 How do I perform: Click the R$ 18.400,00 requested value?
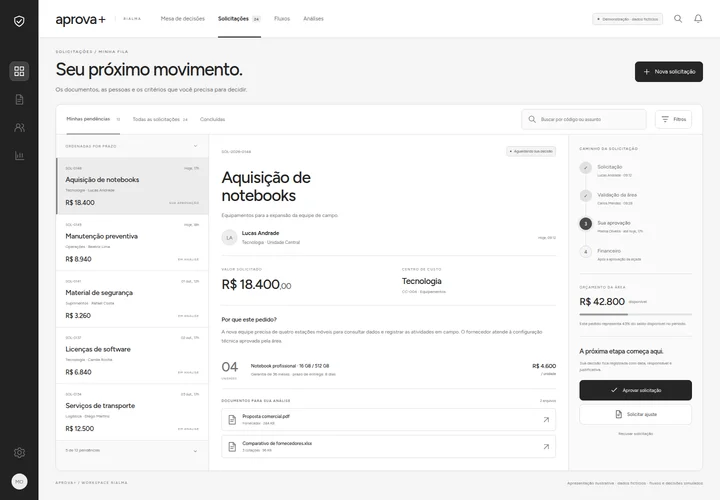(256, 285)
